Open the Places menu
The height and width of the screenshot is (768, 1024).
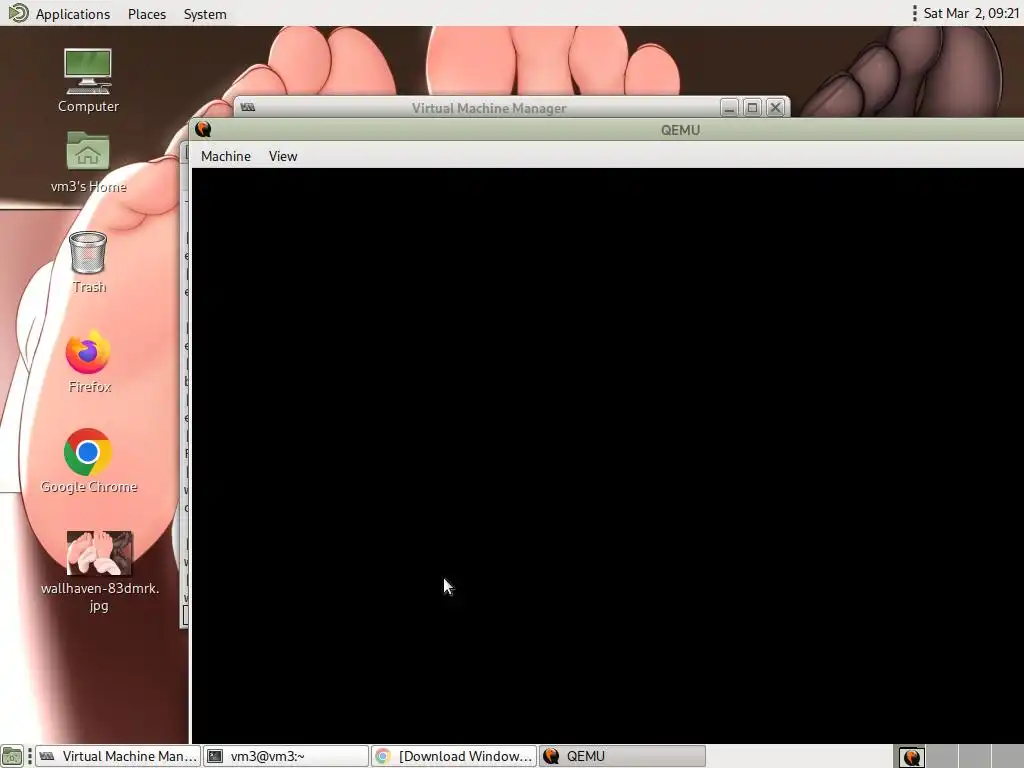pyautogui.click(x=147, y=14)
